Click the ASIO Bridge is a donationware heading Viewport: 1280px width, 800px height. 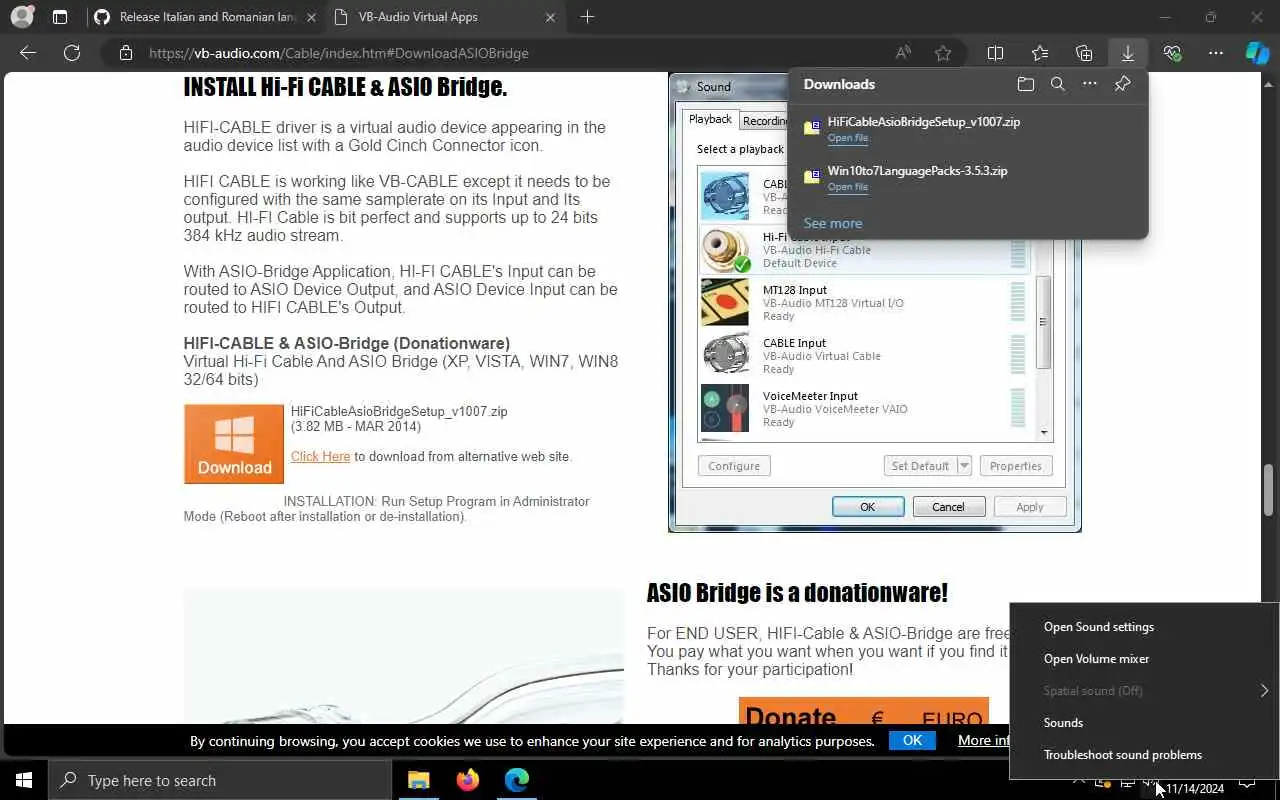(797, 593)
